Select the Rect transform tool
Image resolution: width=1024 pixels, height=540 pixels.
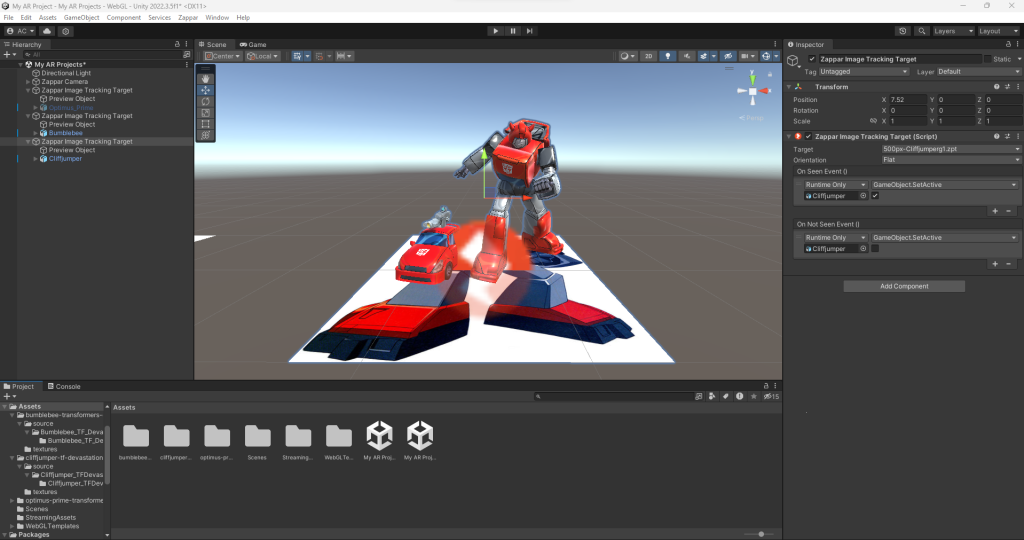click(205, 123)
